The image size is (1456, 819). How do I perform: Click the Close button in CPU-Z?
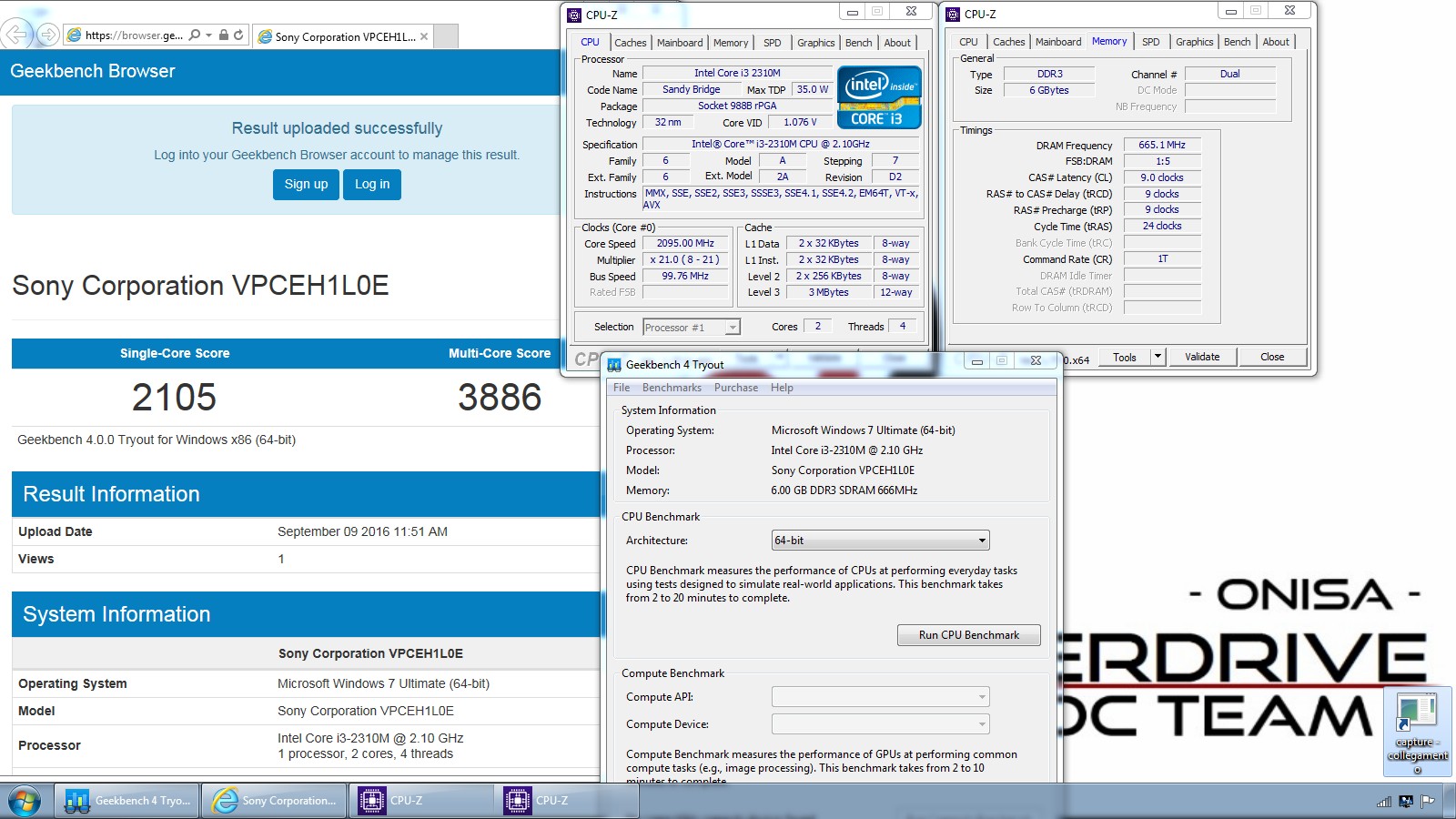click(x=1272, y=357)
